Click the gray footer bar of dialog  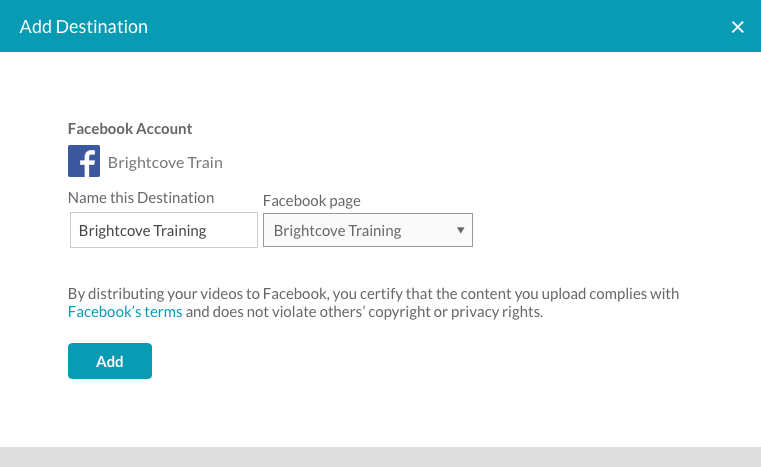click(x=380, y=456)
